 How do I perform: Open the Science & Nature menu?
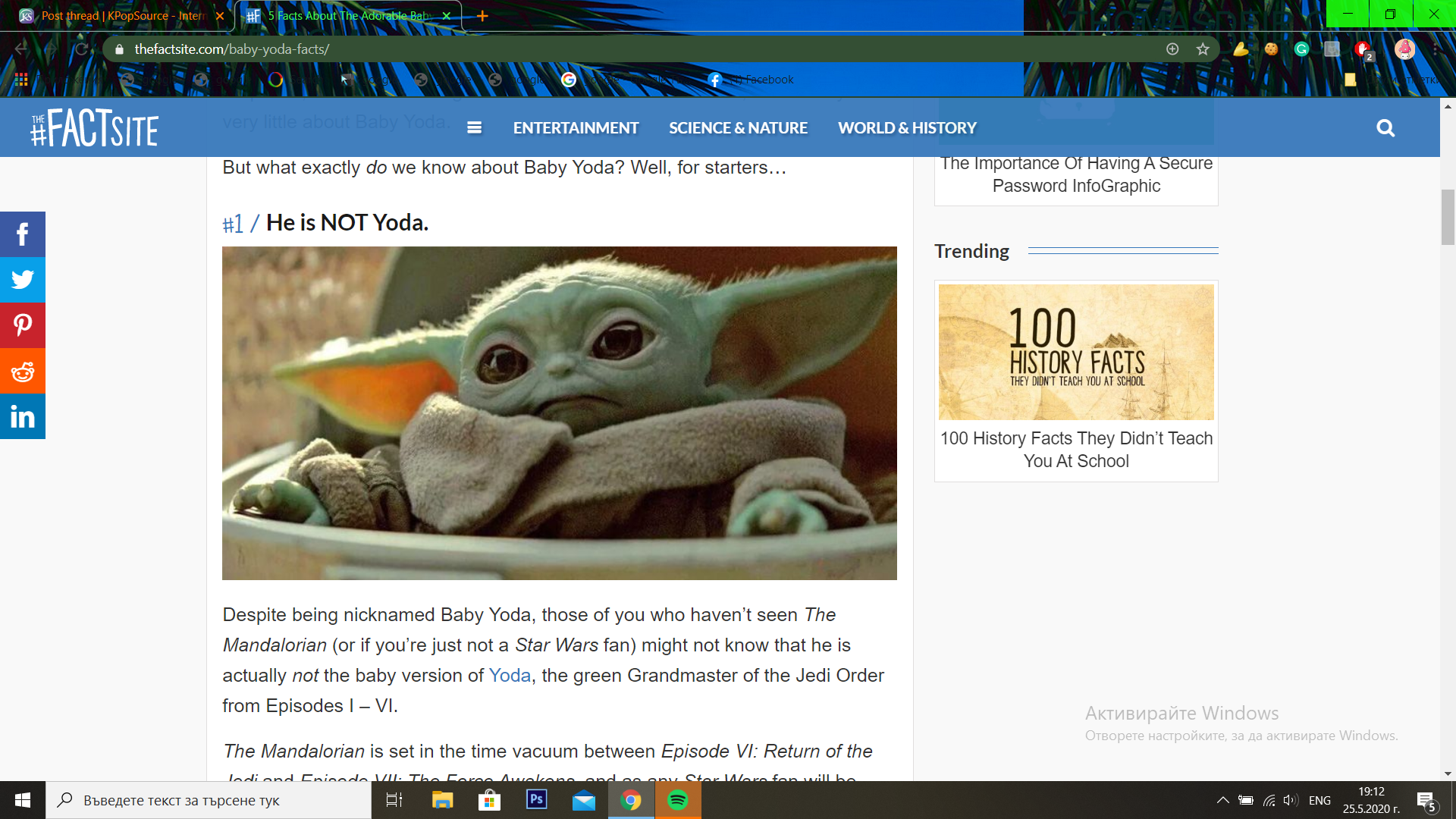click(x=738, y=128)
